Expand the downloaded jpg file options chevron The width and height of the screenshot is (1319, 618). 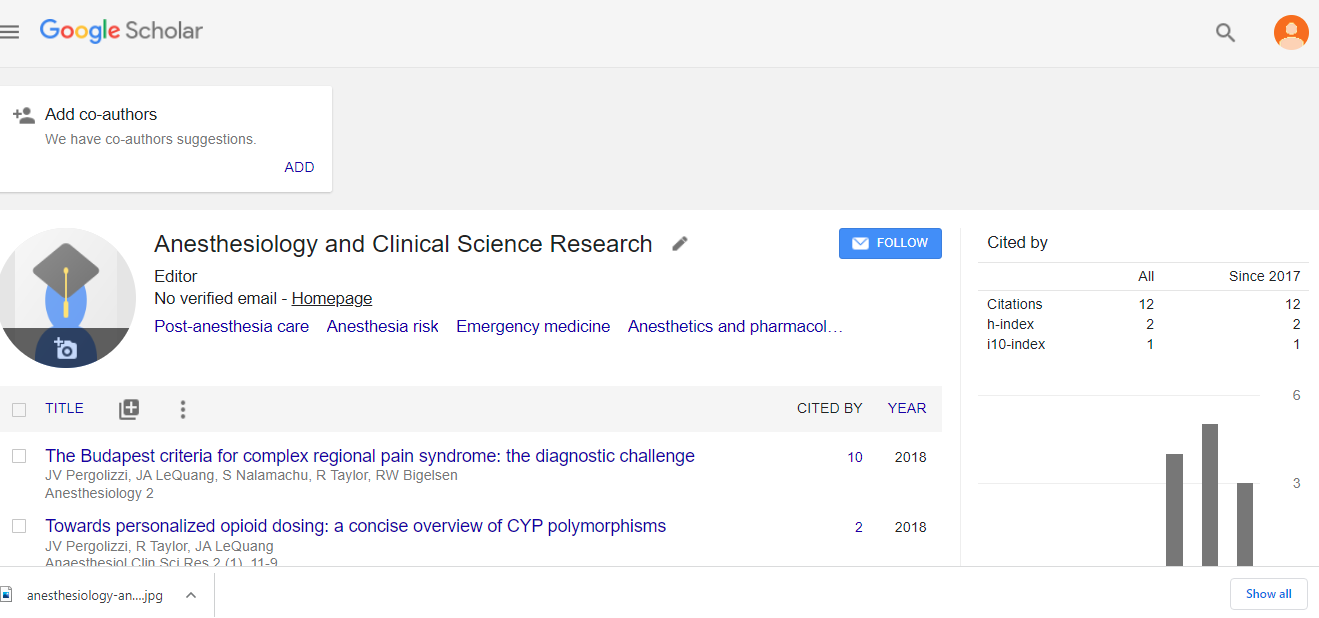(x=191, y=595)
